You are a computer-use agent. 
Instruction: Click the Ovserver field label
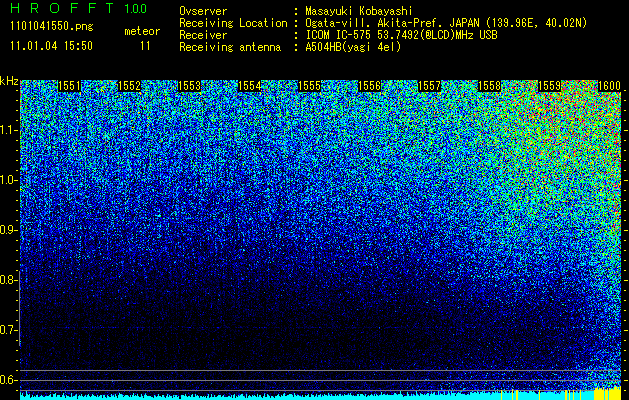pos(203,11)
